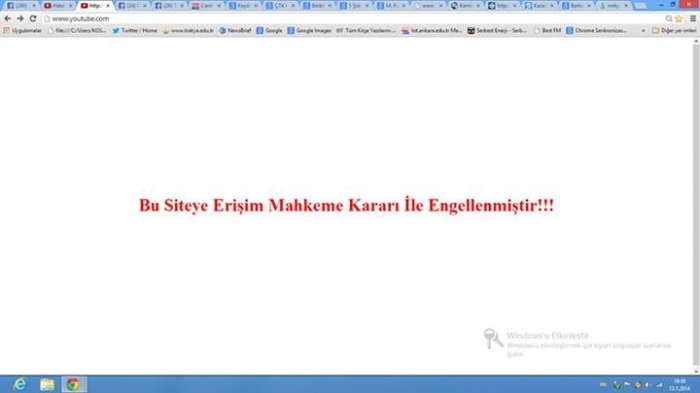Screen dimensions: 700x393
Task: Open the Uygulamalar apps bookmark
Action: 22,31
